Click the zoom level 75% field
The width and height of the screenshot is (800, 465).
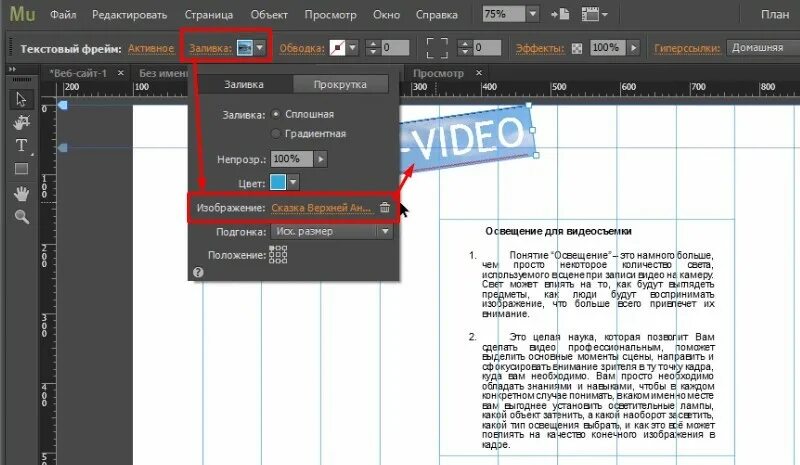point(504,14)
